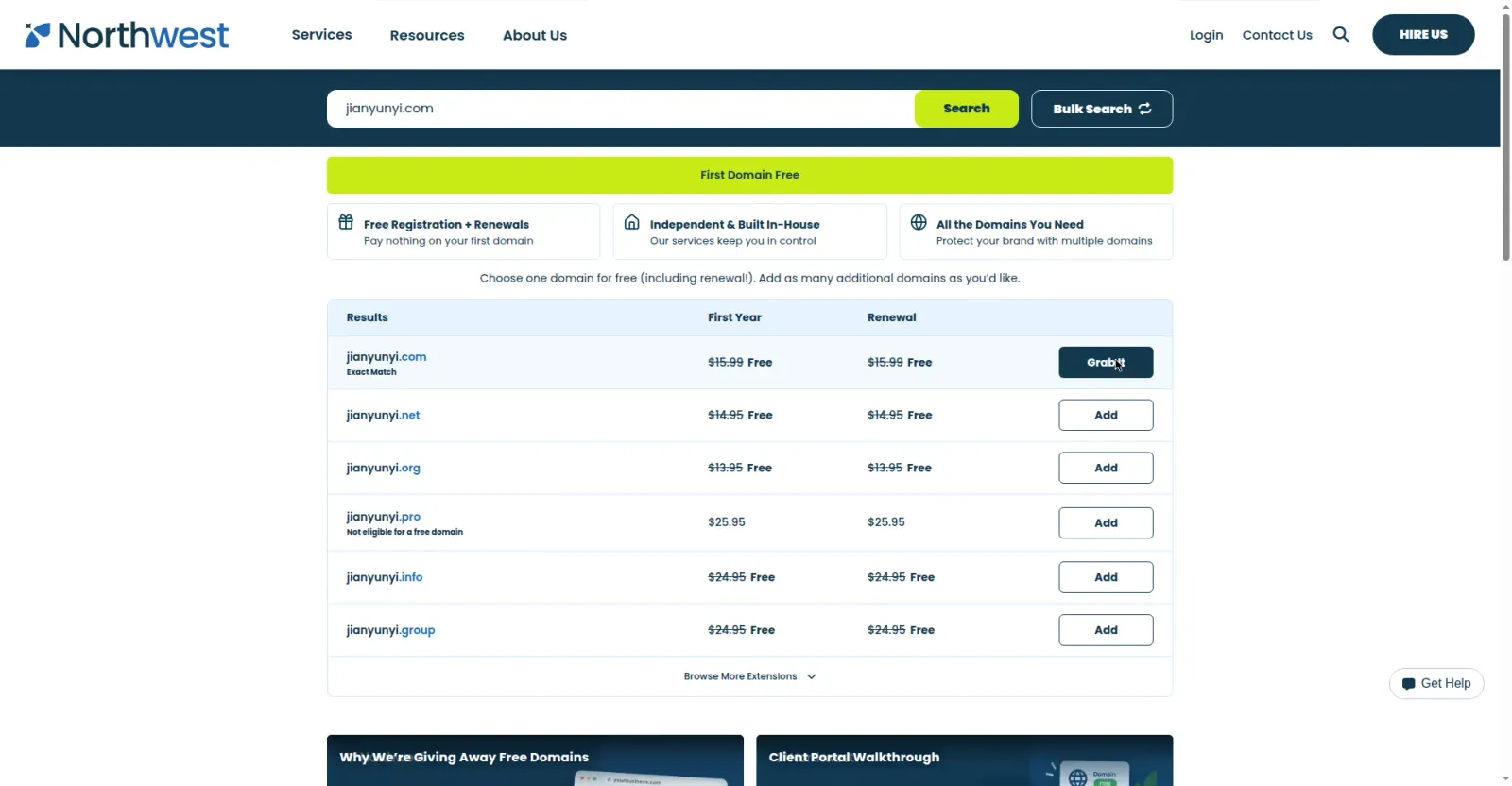Open the Resources menu
Screen dimensions: 1512x786
point(427,35)
